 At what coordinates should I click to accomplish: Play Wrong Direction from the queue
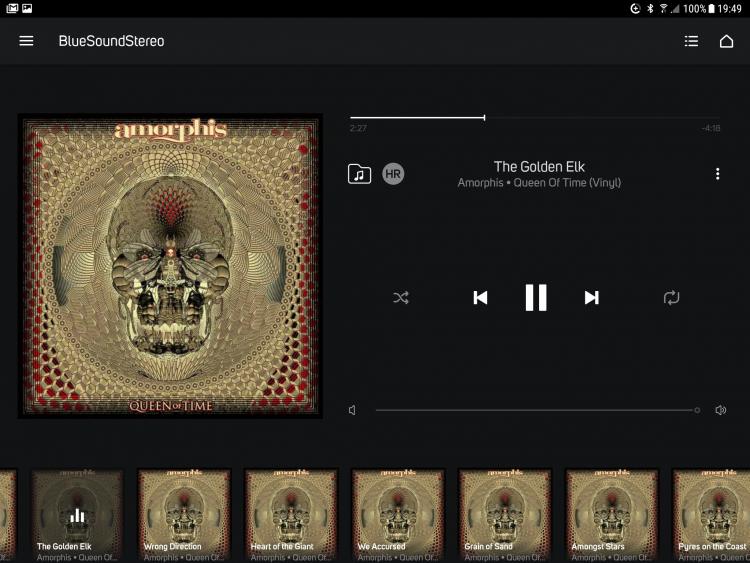(184, 515)
